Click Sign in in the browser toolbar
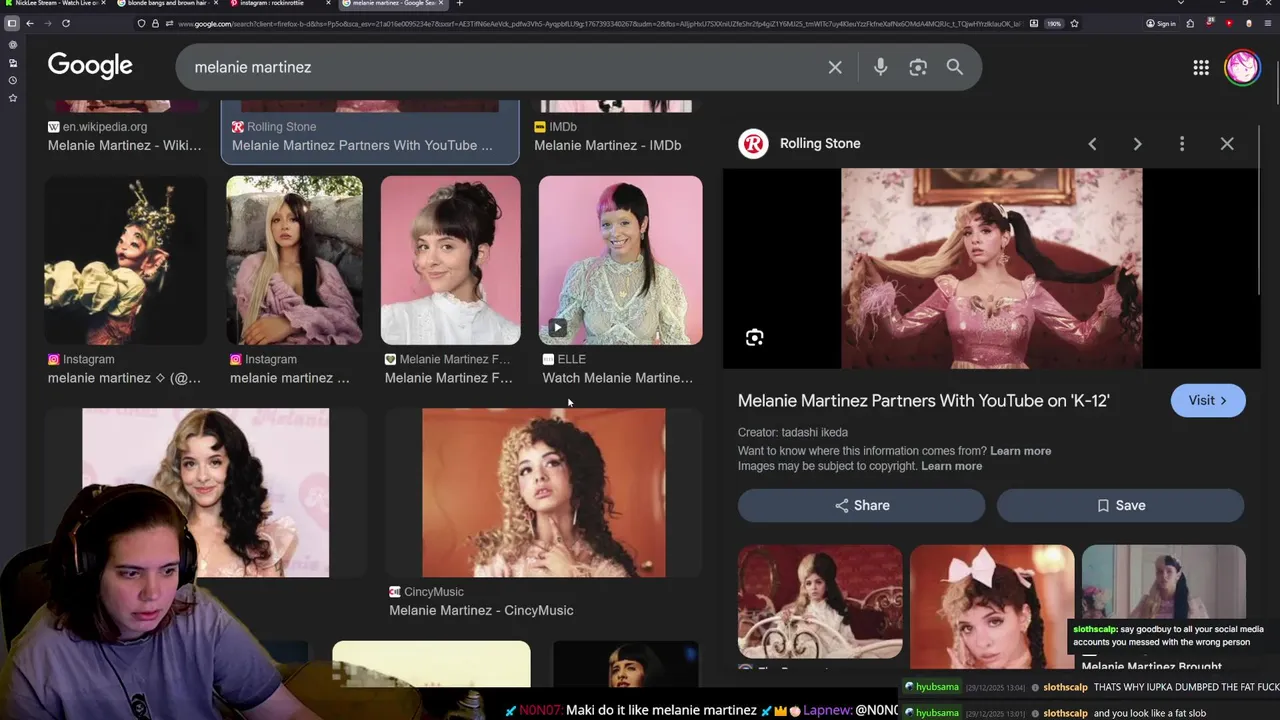This screenshot has height=720, width=1280. pos(1161,23)
